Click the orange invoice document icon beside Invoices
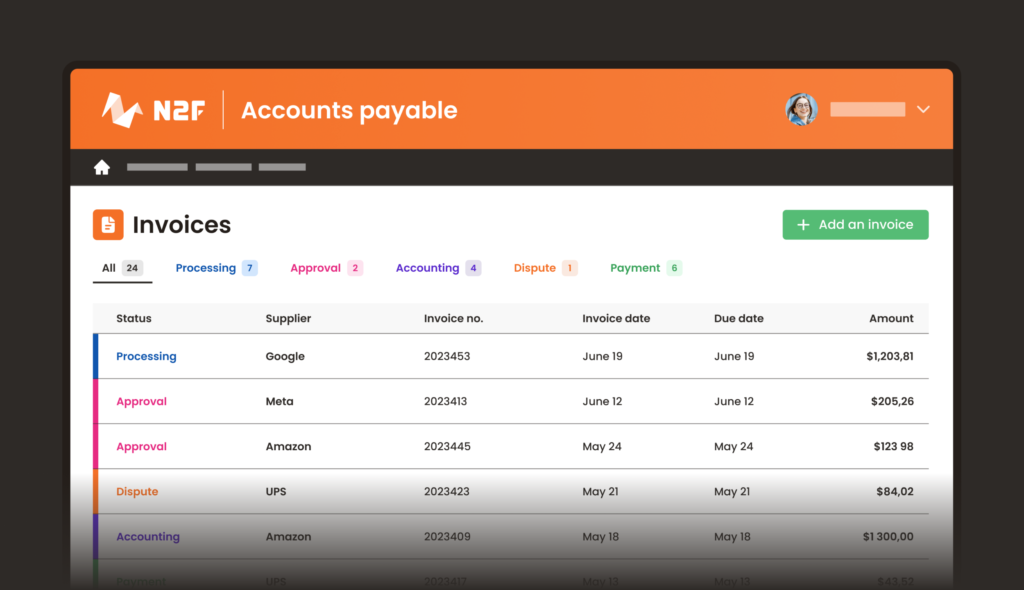The height and width of the screenshot is (590, 1024). point(110,224)
